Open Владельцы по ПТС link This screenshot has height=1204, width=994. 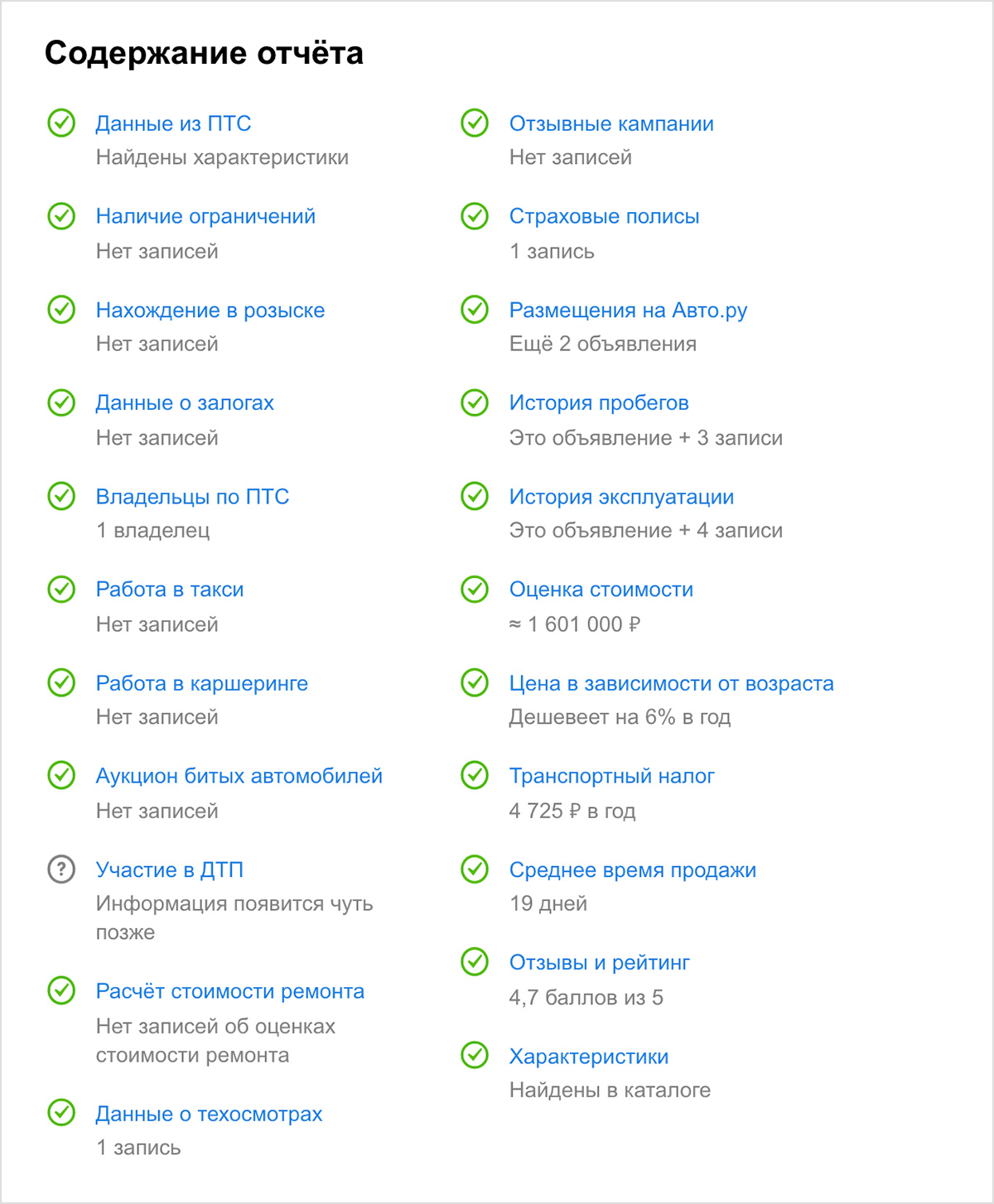coord(192,497)
